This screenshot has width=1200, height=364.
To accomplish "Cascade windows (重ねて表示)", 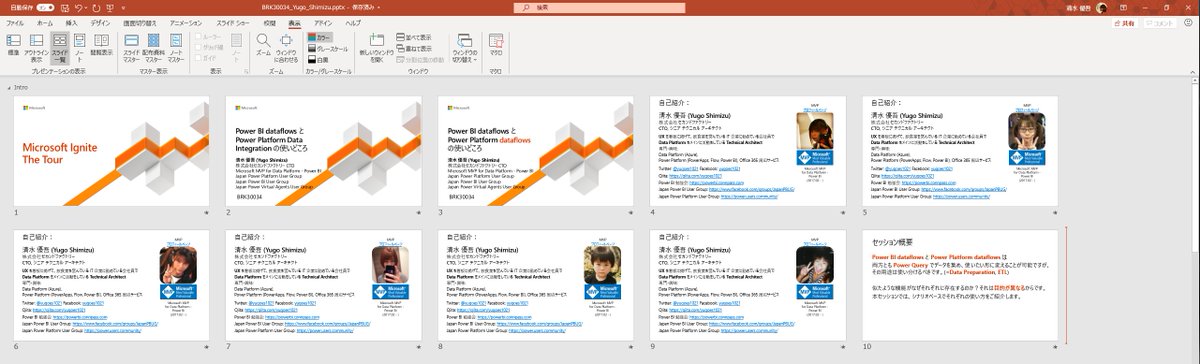I will [x=414, y=48].
